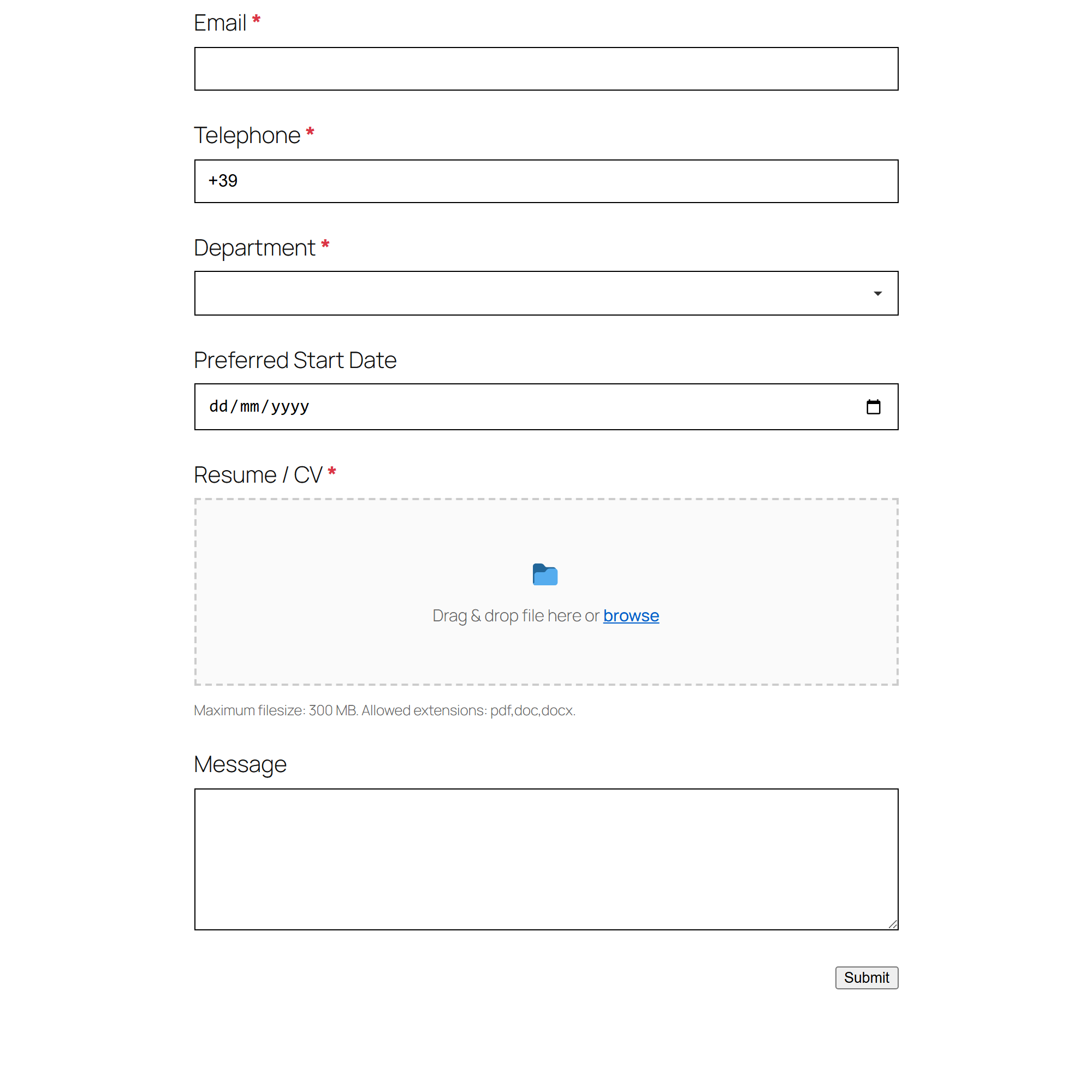
Task: Click the blue folder upload icon
Action: (x=545, y=575)
